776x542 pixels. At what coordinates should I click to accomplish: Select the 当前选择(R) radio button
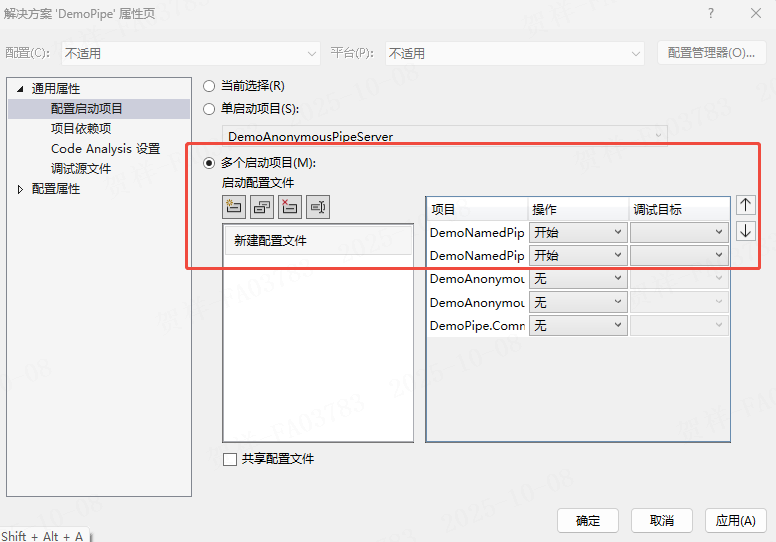point(209,86)
